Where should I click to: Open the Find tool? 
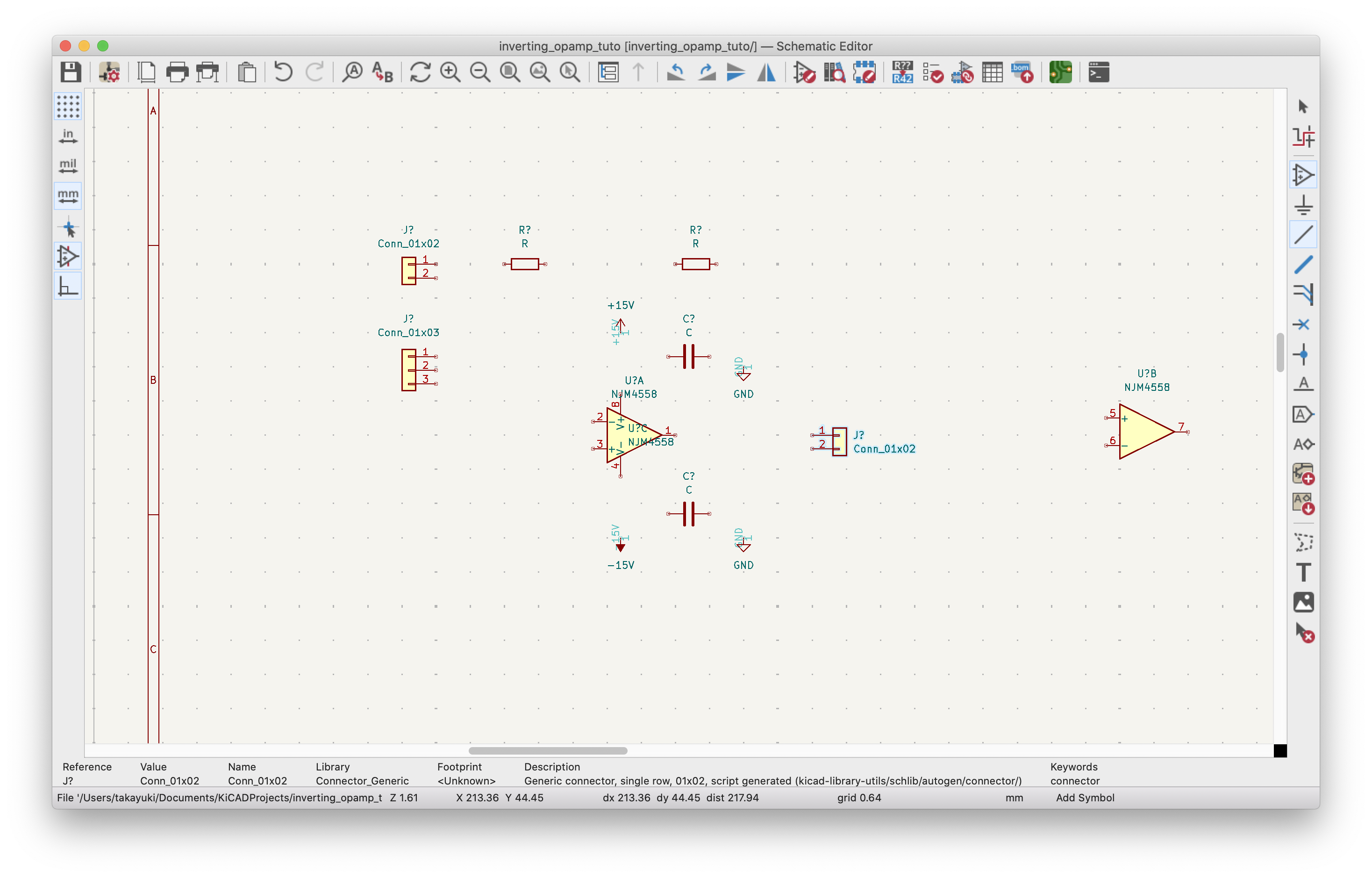tap(353, 72)
